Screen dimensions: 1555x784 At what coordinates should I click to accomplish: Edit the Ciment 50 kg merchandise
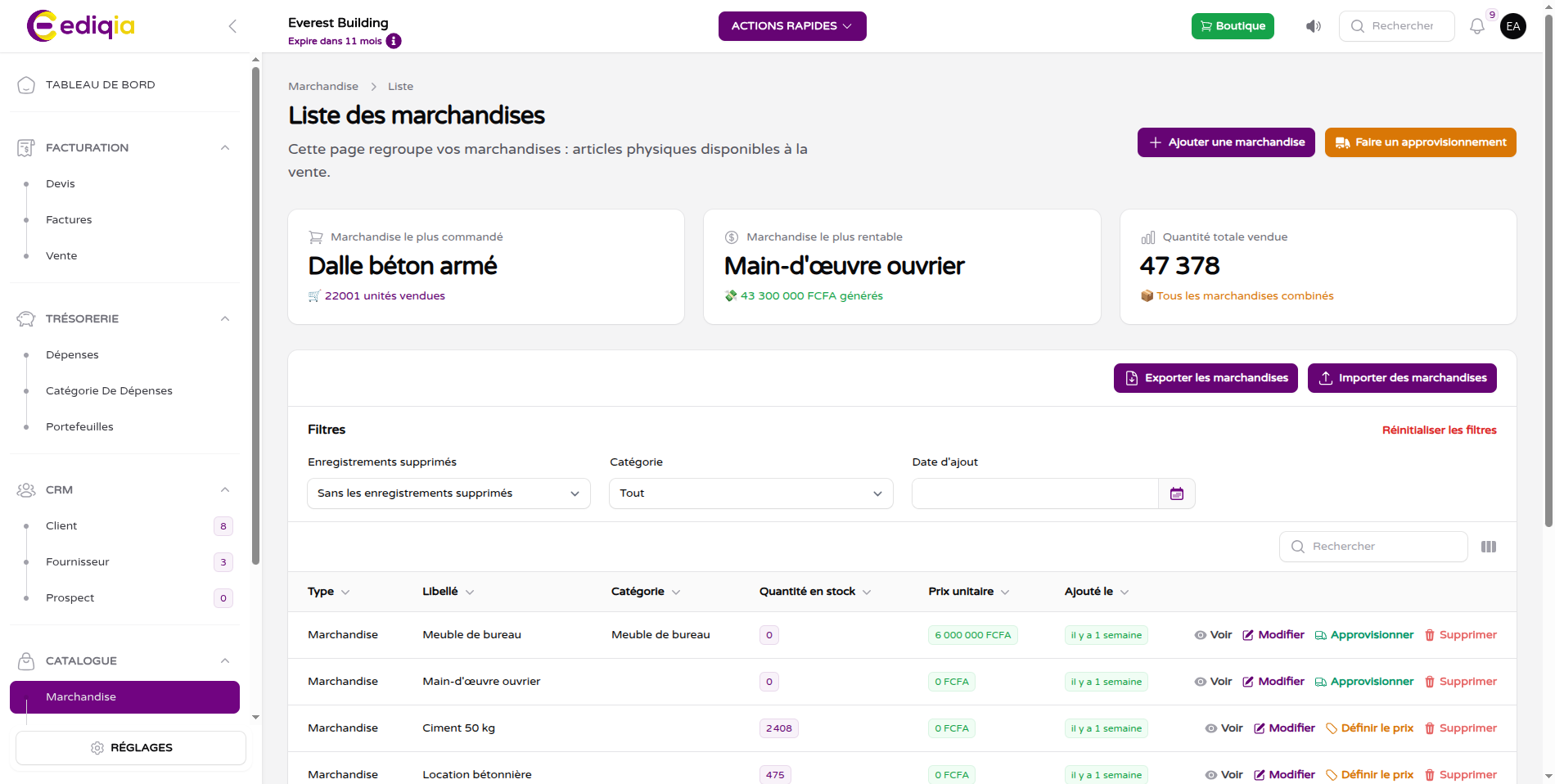click(x=1284, y=728)
